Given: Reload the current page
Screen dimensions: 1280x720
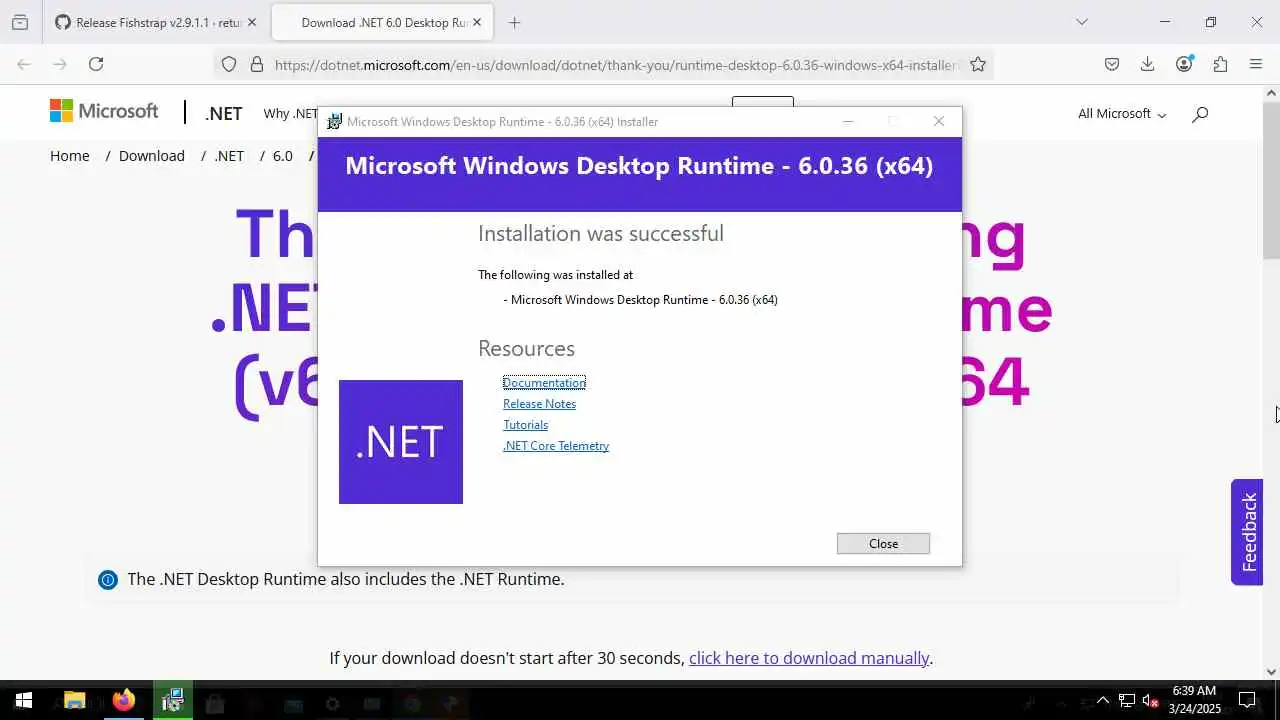Looking at the screenshot, I should (x=96, y=64).
